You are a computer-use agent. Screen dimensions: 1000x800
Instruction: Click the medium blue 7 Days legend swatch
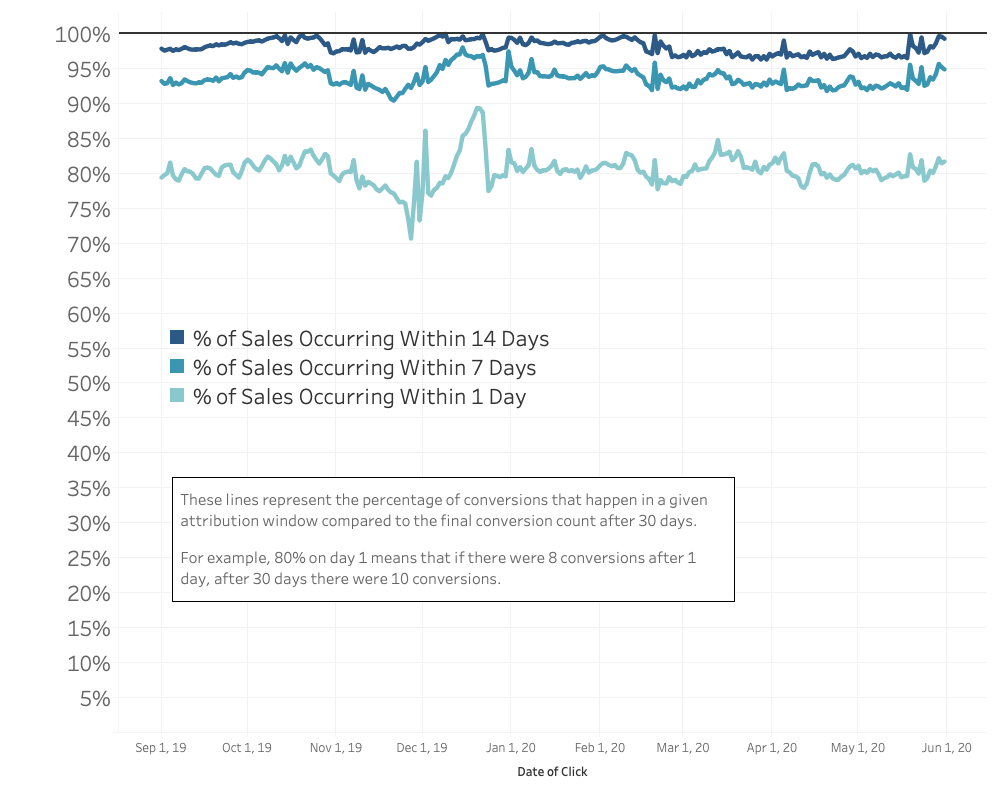click(x=177, y=367)
